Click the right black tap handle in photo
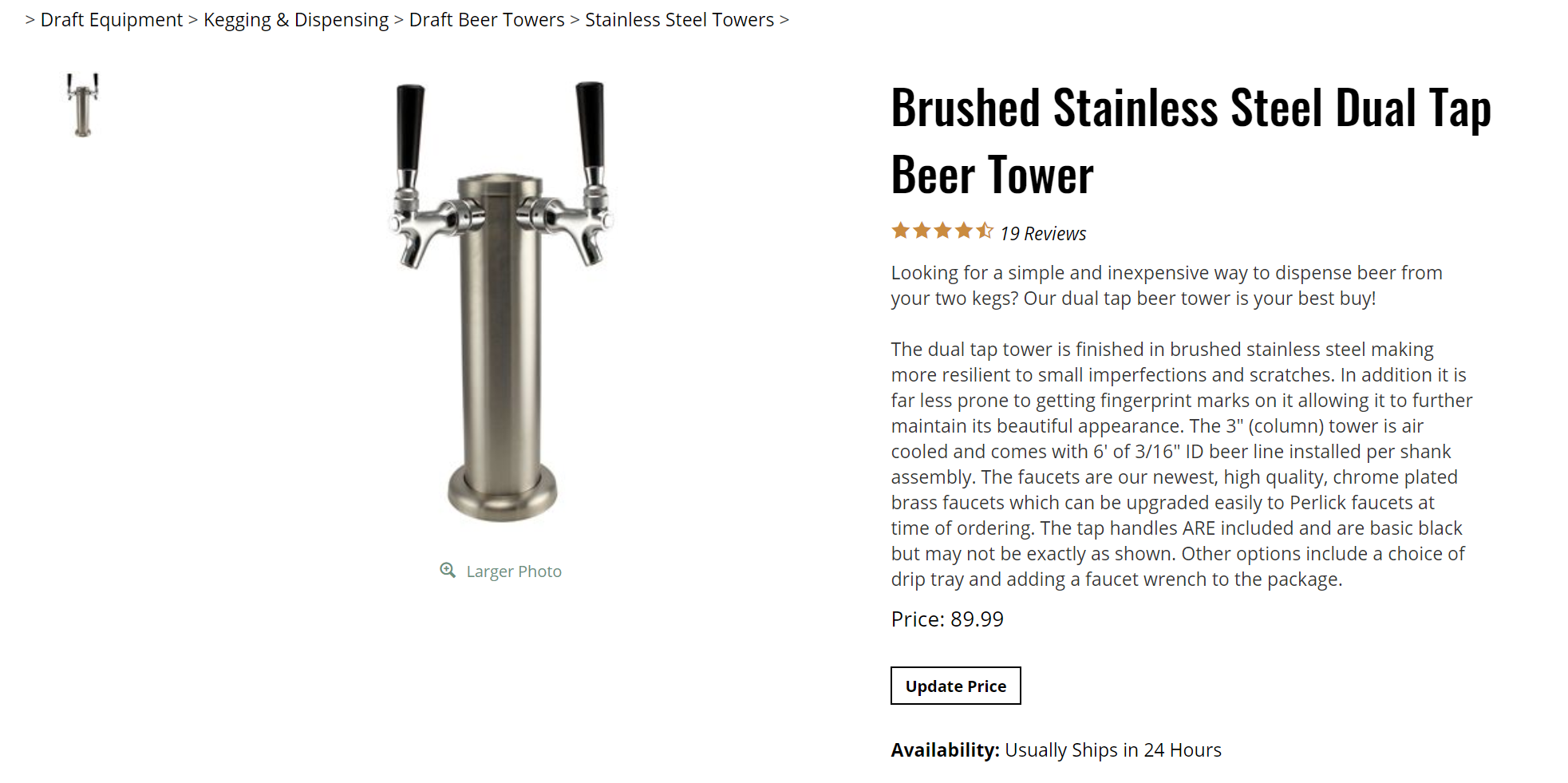 click(x=590, y=125)
